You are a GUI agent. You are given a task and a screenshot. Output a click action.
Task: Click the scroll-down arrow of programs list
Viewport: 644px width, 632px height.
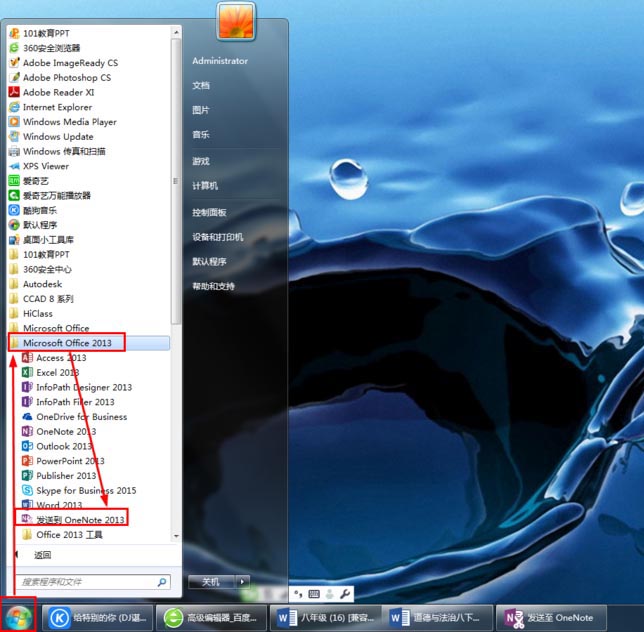(x=176, y=536)
